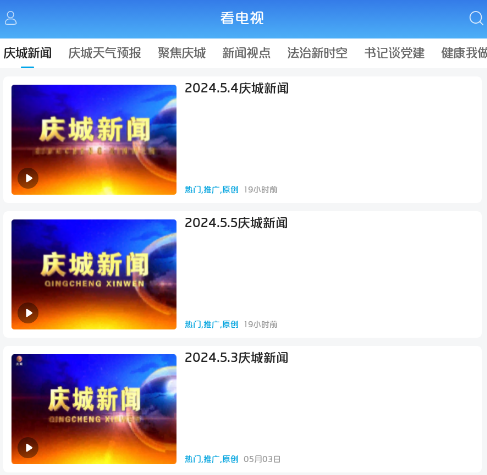Click the 2024.5.3 news video thumbnail
487x475 pixels.
(x=94, y=409)
